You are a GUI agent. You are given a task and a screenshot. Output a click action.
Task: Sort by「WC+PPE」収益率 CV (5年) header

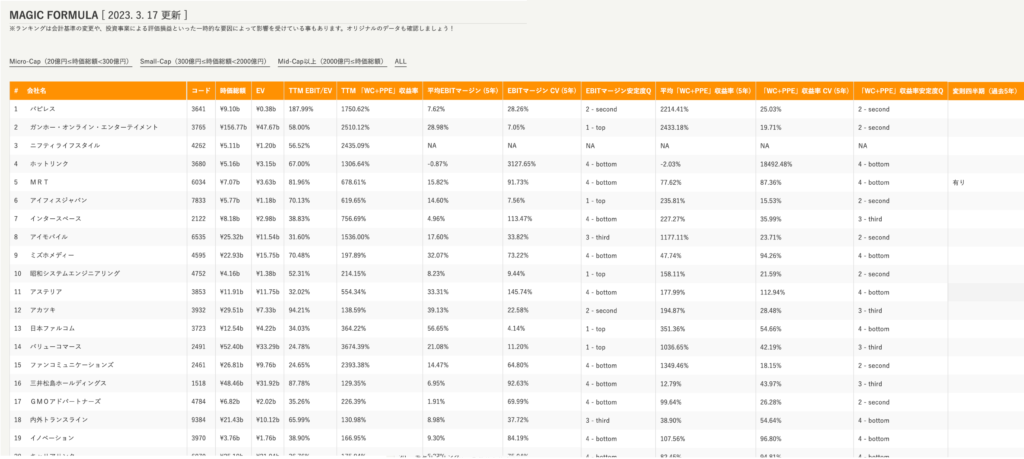tap(804, 91)
